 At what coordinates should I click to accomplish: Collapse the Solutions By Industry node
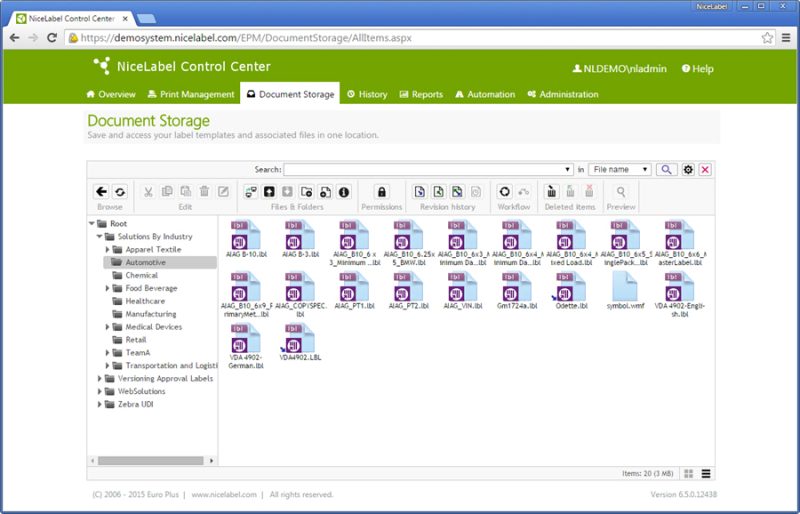[x=99, y=236]
